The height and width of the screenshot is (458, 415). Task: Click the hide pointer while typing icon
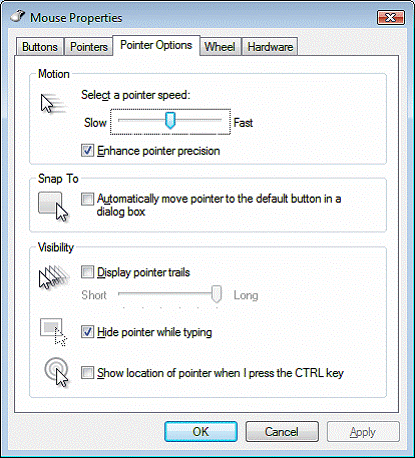pos(53,332)
